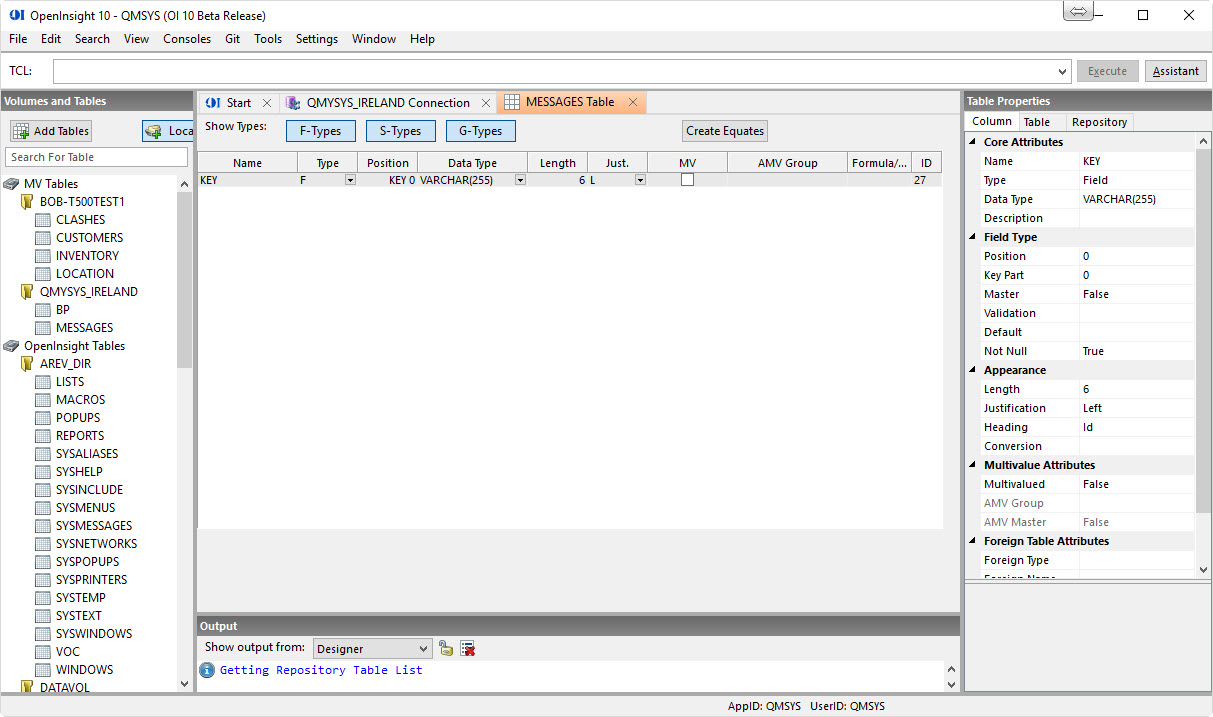Open the Git menu
The height and width of the screenshot is (717, 1213).
click(232, 39)
